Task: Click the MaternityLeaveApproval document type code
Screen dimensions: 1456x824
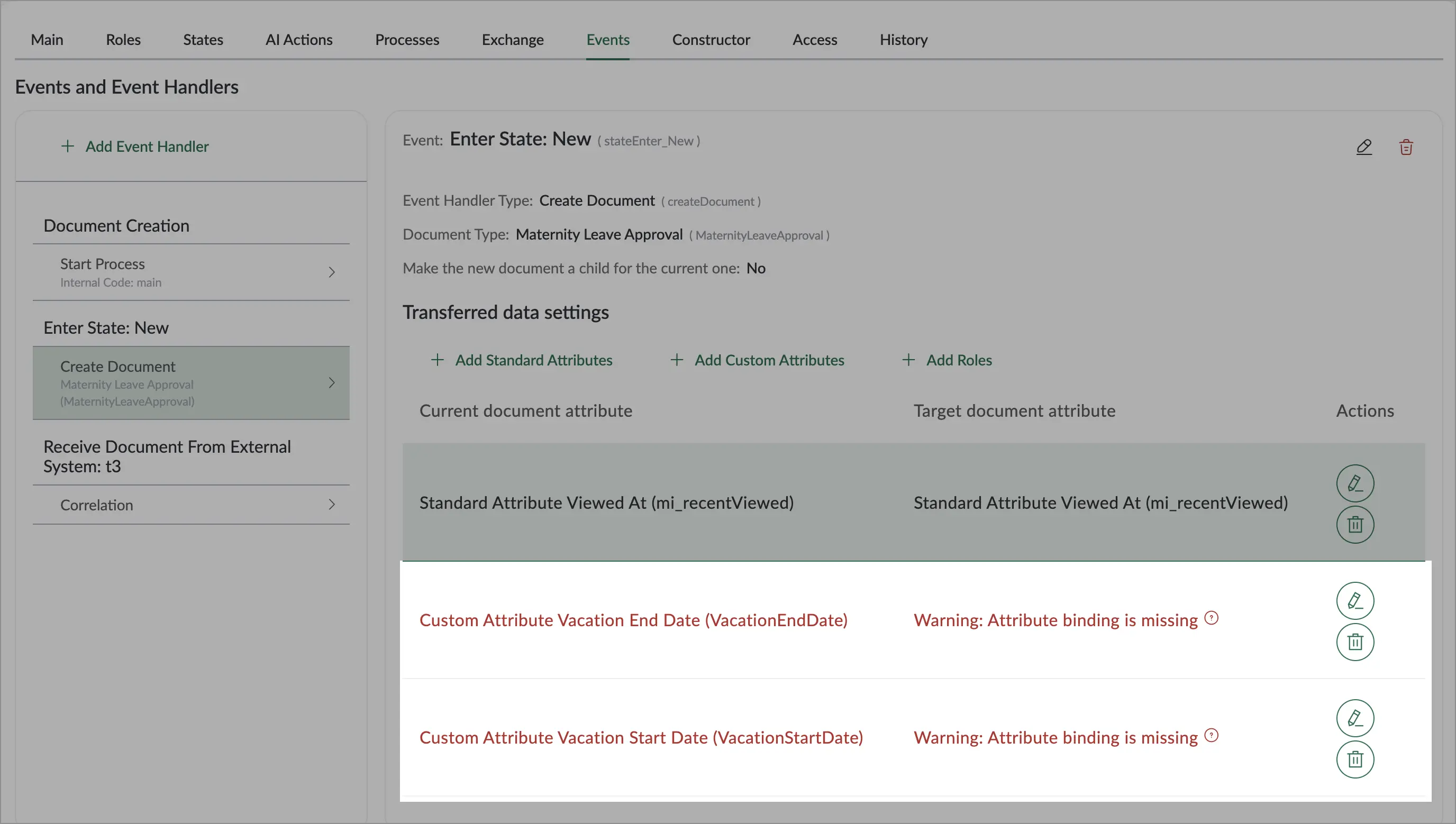Action: pyautogui.click(x=759, y=235)
